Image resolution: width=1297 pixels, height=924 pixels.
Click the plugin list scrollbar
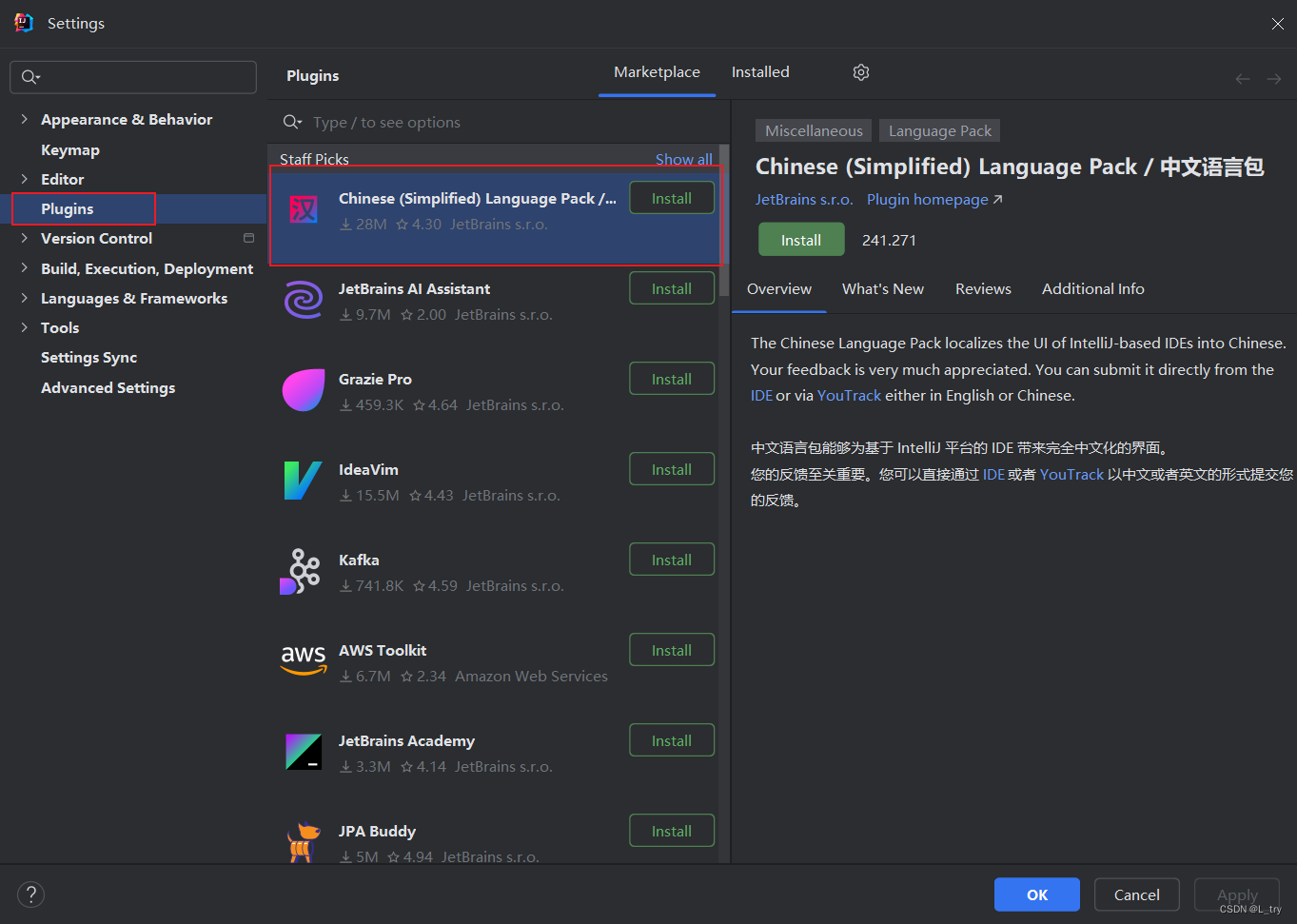click(x=724, y=220)
